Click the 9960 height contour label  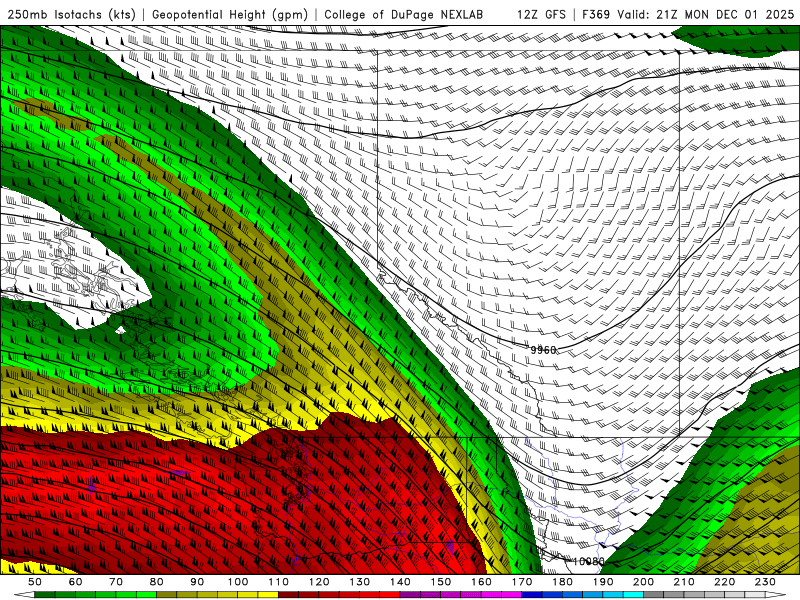click(x=543, y=350)
